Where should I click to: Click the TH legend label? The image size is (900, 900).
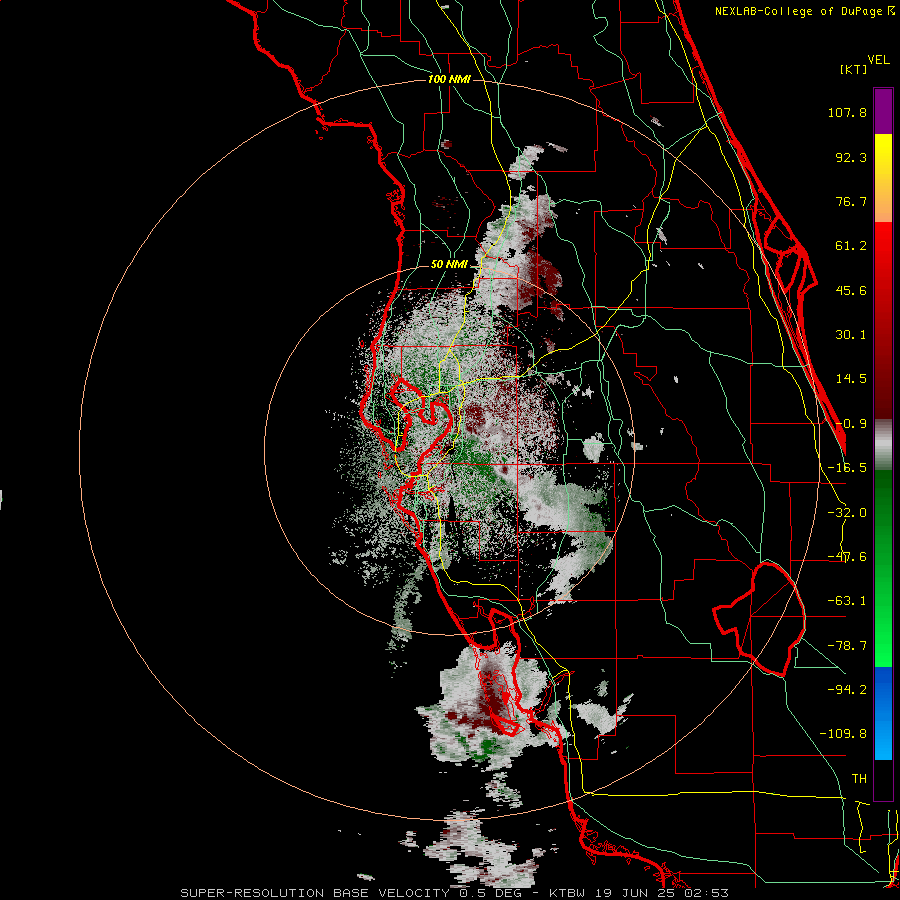point(859,778)
